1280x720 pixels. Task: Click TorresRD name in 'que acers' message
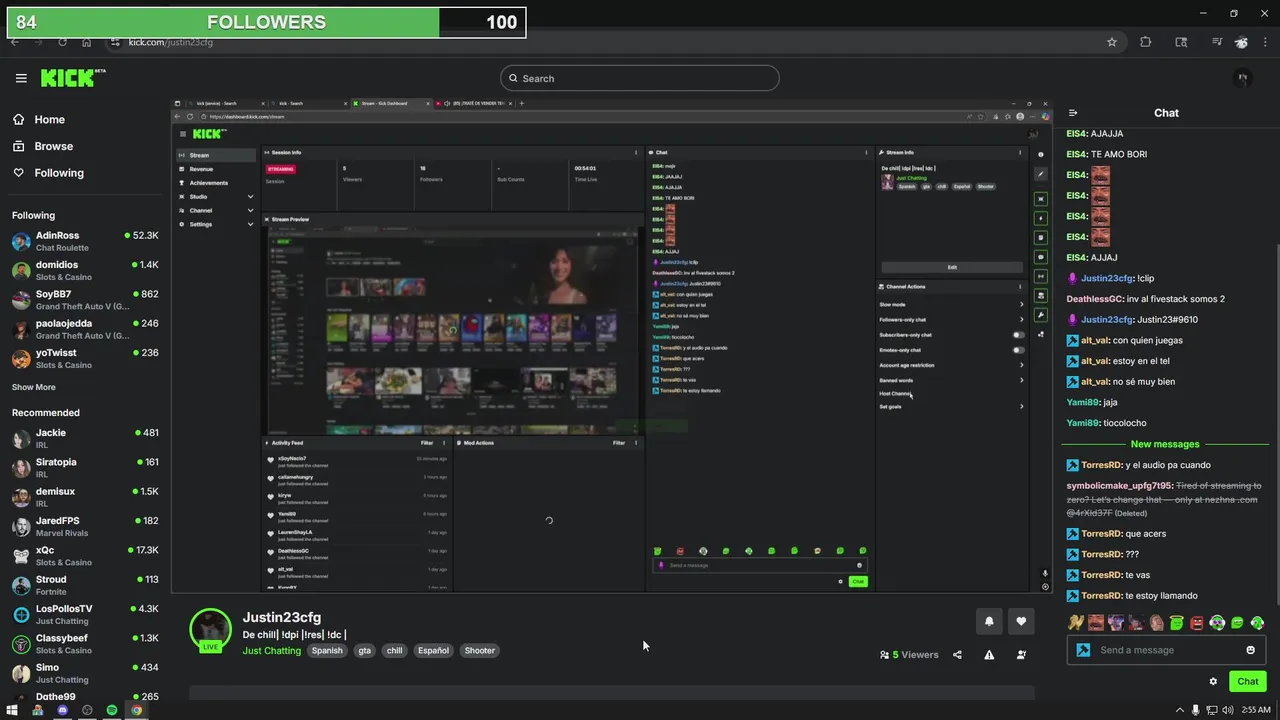tap(1101, 534)
